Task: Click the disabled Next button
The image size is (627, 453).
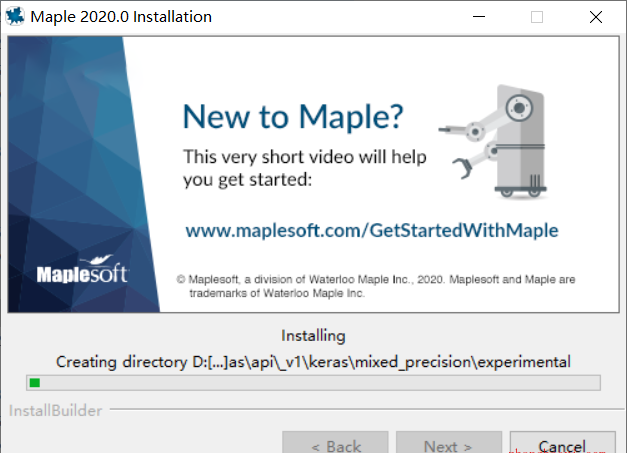Action: (449, 443)
